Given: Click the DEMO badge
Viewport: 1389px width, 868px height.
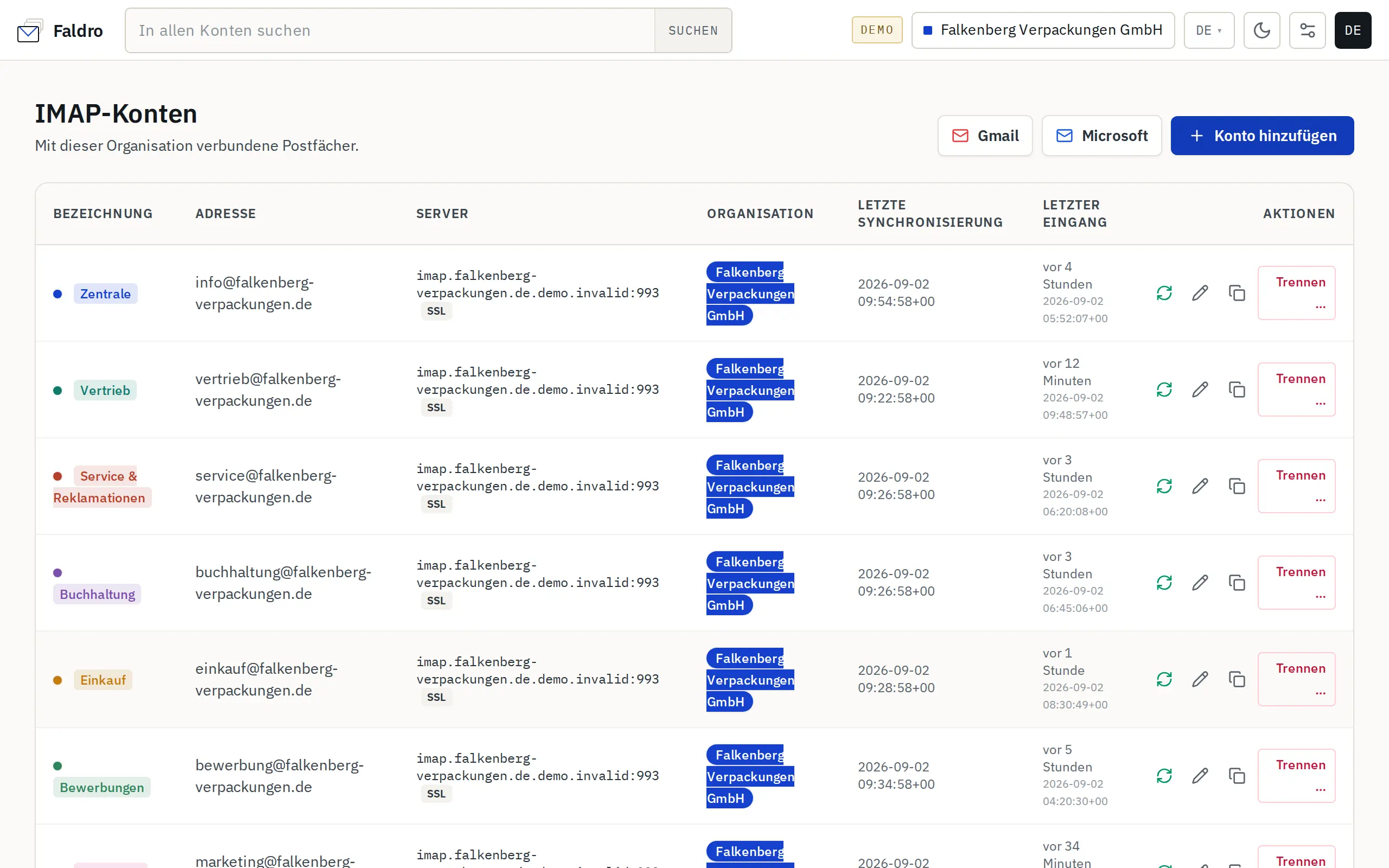Looking at the screenshot, I should (876, 30).
